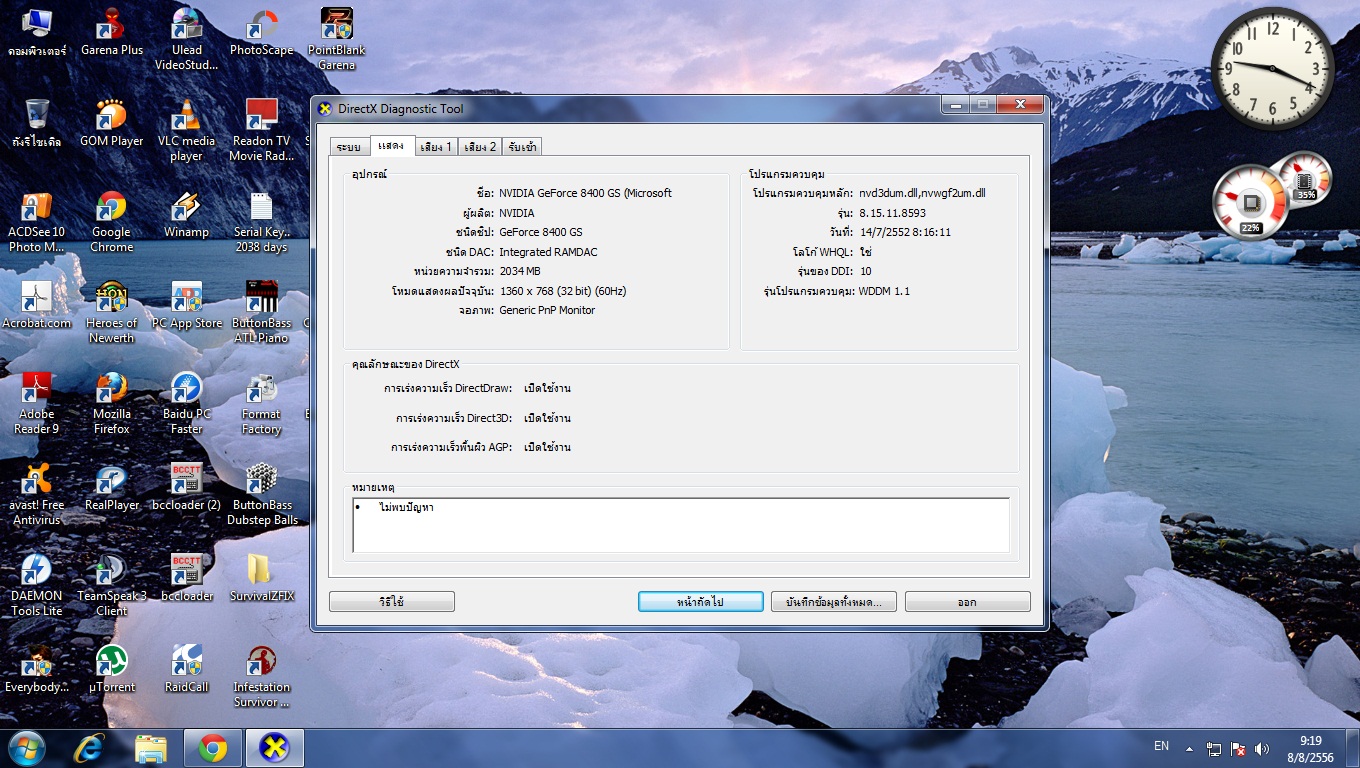Select the SurvivalZFIX folder
Screen dimensions: 1360x768
tap(262, 578)
